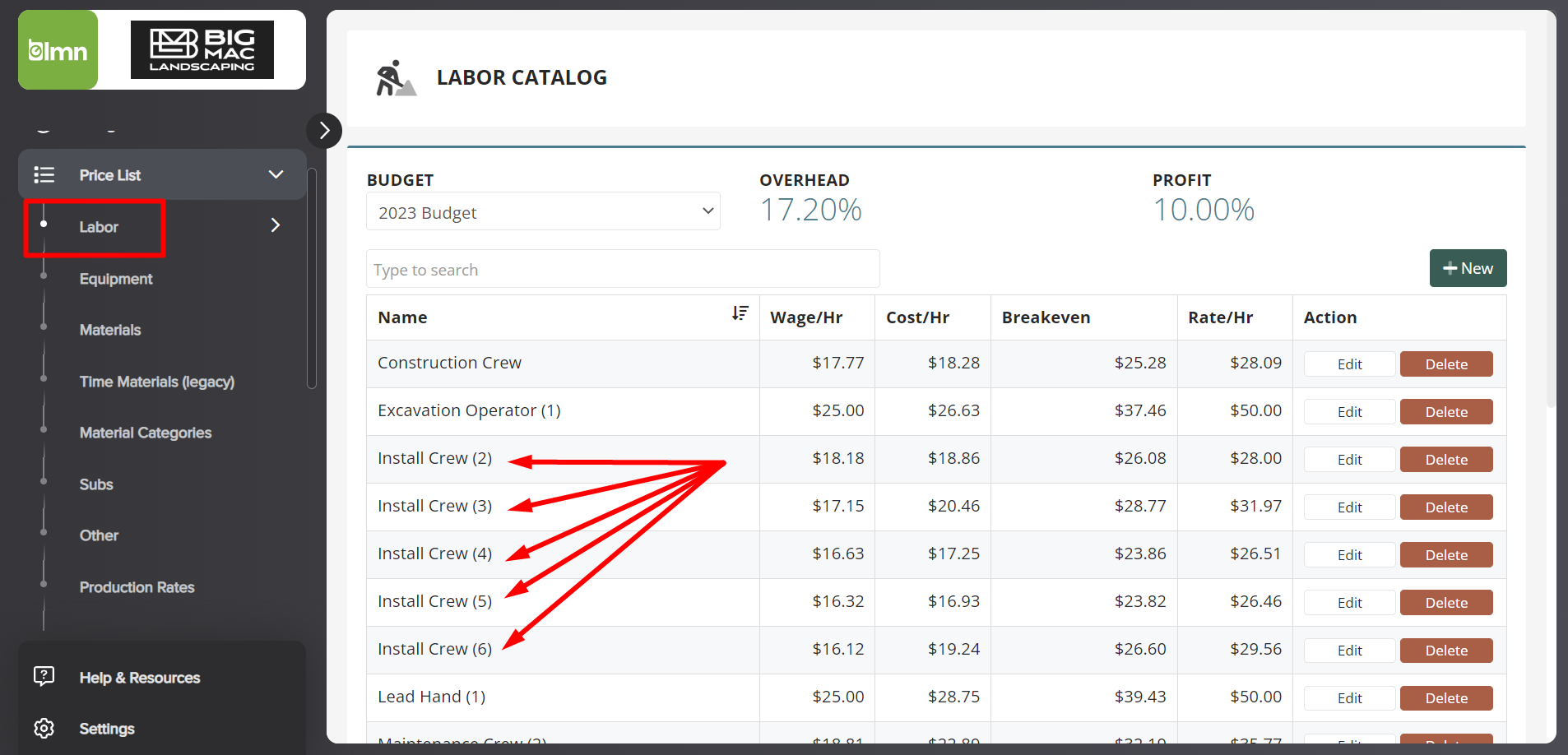This screenshot has height=755, width=1568.
Task: Delete the Excavation Operator (1) row
Action: coord(1446,412)
